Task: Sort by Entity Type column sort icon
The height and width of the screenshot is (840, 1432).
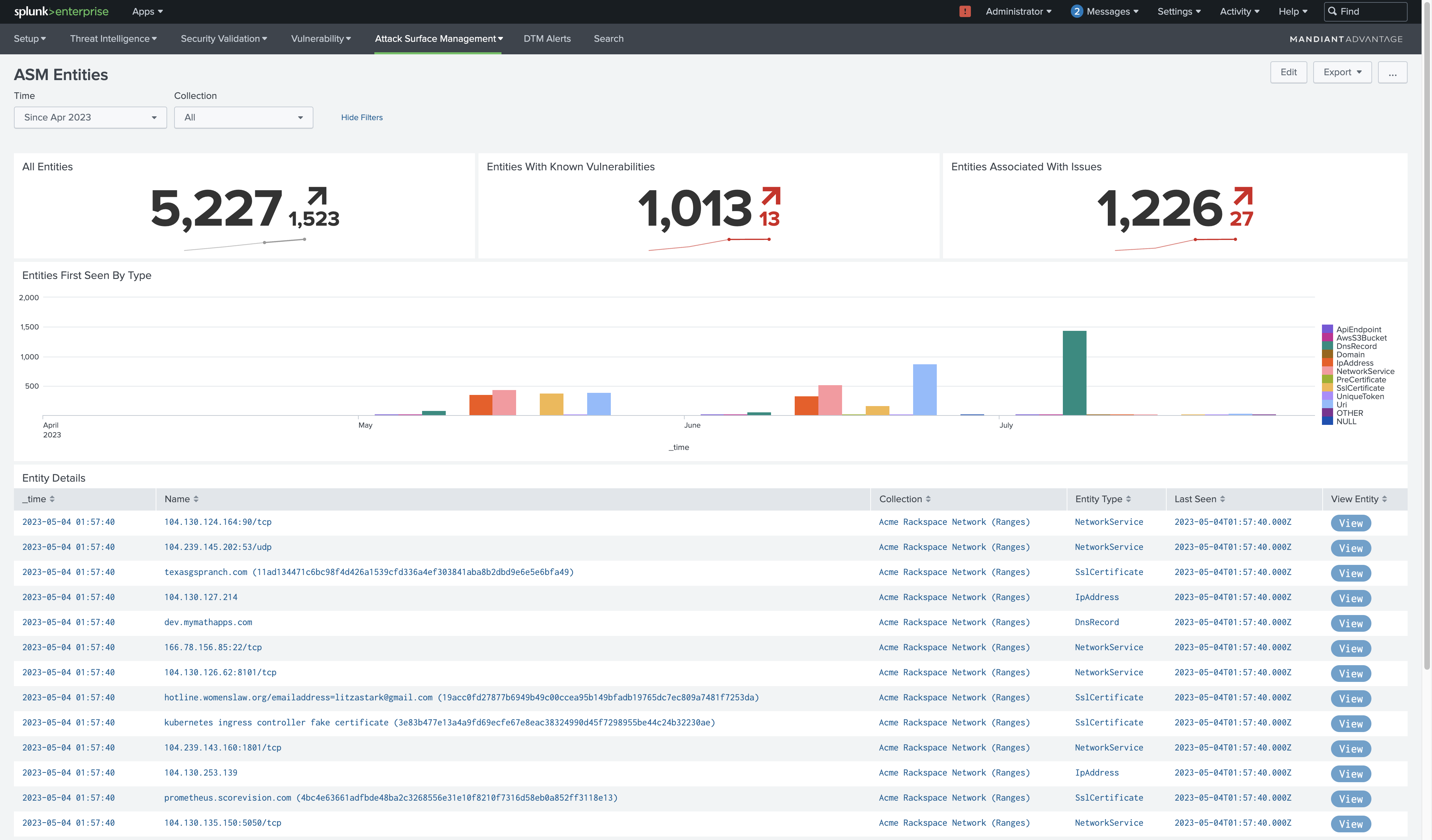Action: coord(1128,499)
